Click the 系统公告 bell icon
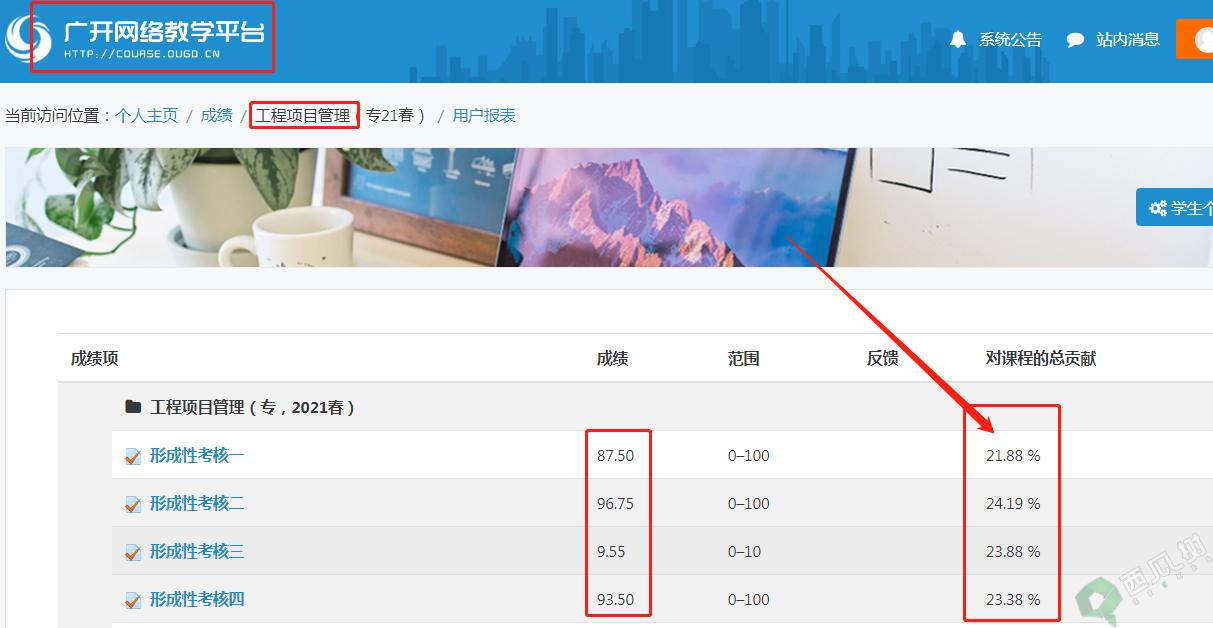The width and height of the screenshot is (1213, 628). click(958, 39)
